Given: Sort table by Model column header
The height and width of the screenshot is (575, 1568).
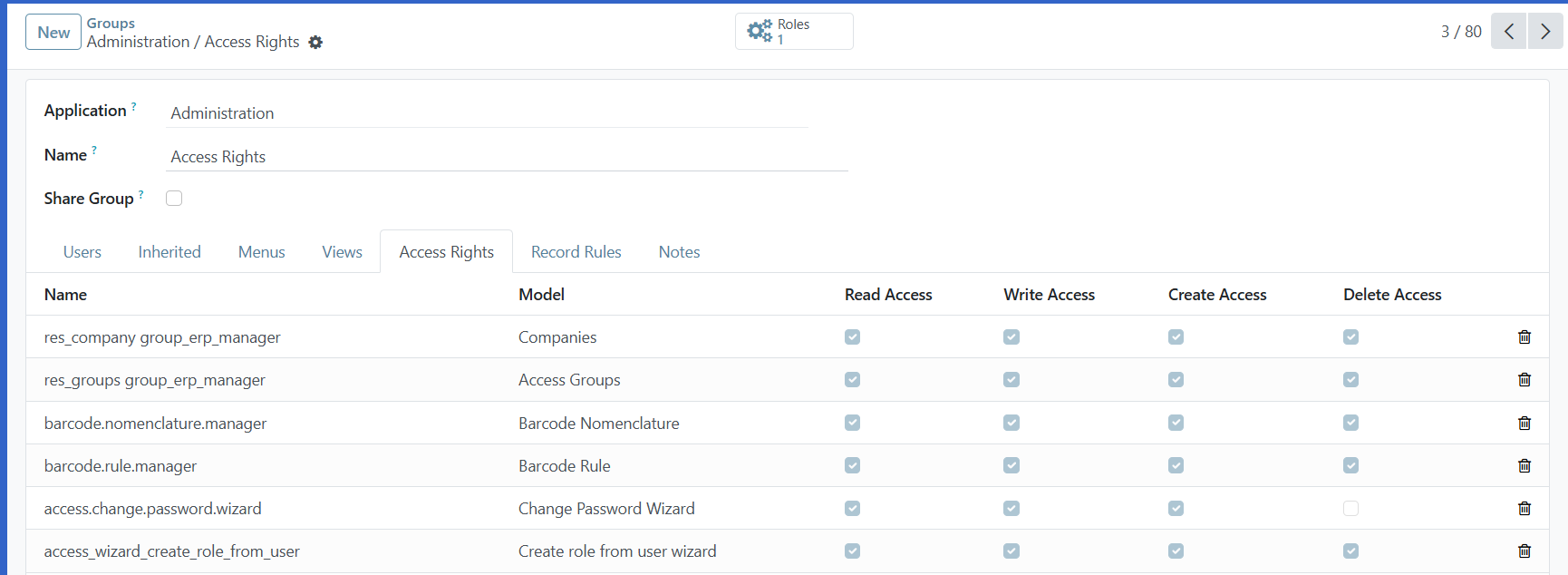Looking at the screenshot, I should pos(541,295).
